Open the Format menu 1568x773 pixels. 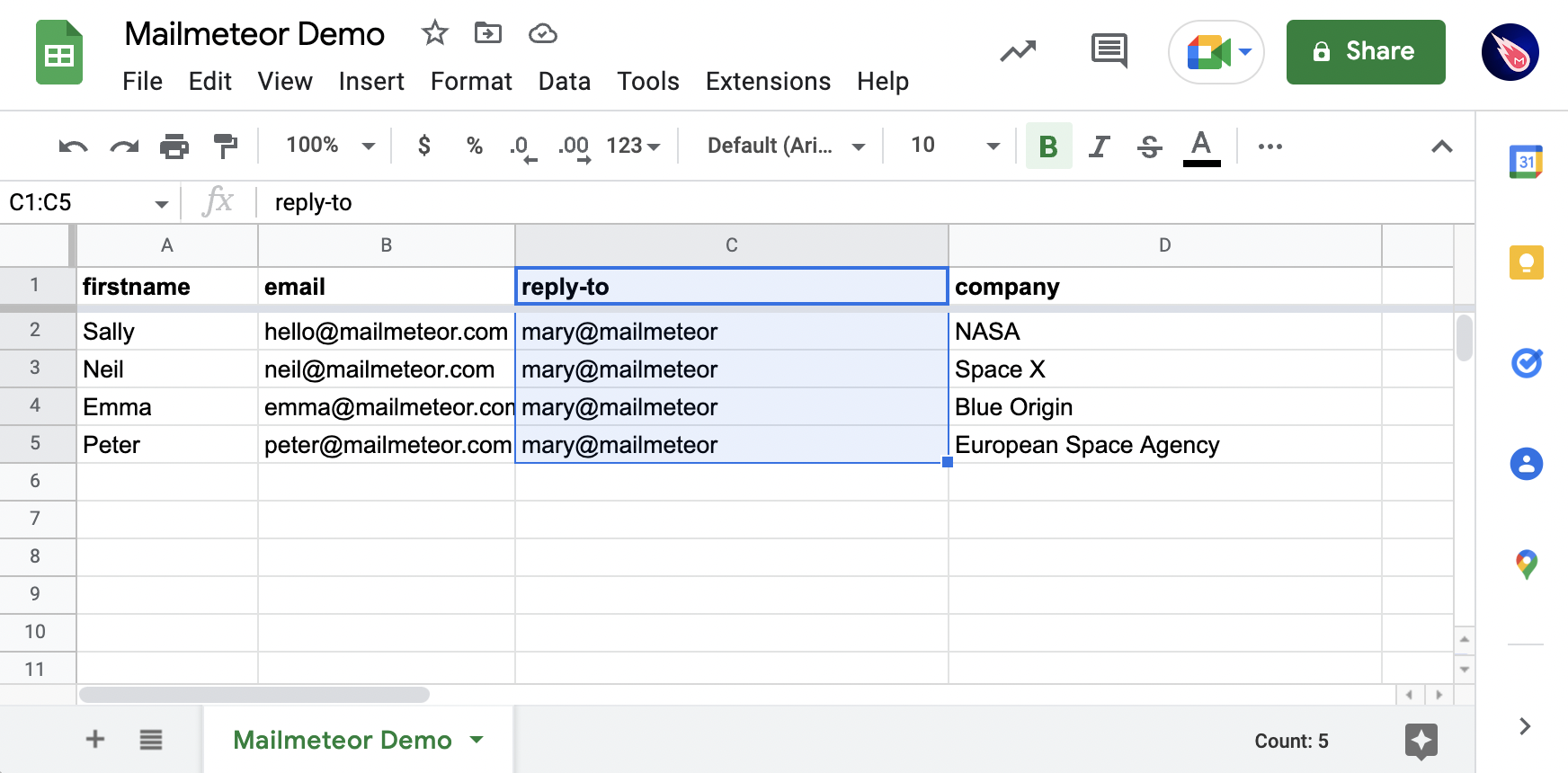tap(471, 82)
